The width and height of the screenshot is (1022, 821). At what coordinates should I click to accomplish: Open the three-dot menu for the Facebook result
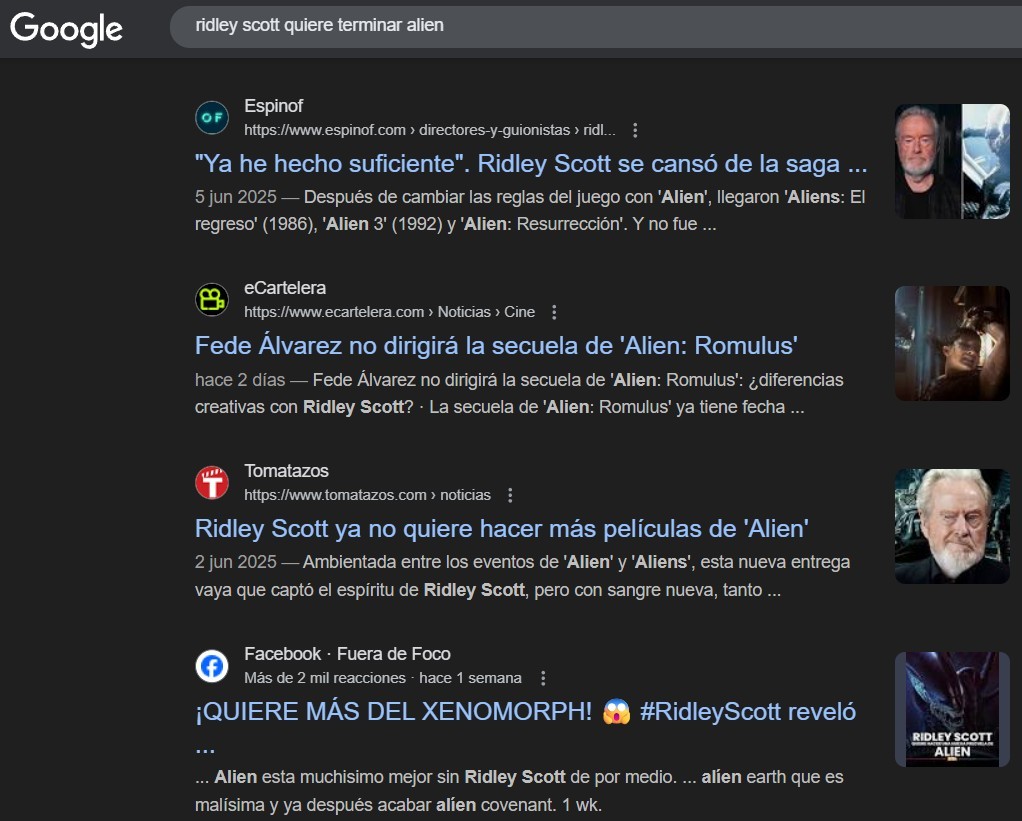[x=542, y=678]
